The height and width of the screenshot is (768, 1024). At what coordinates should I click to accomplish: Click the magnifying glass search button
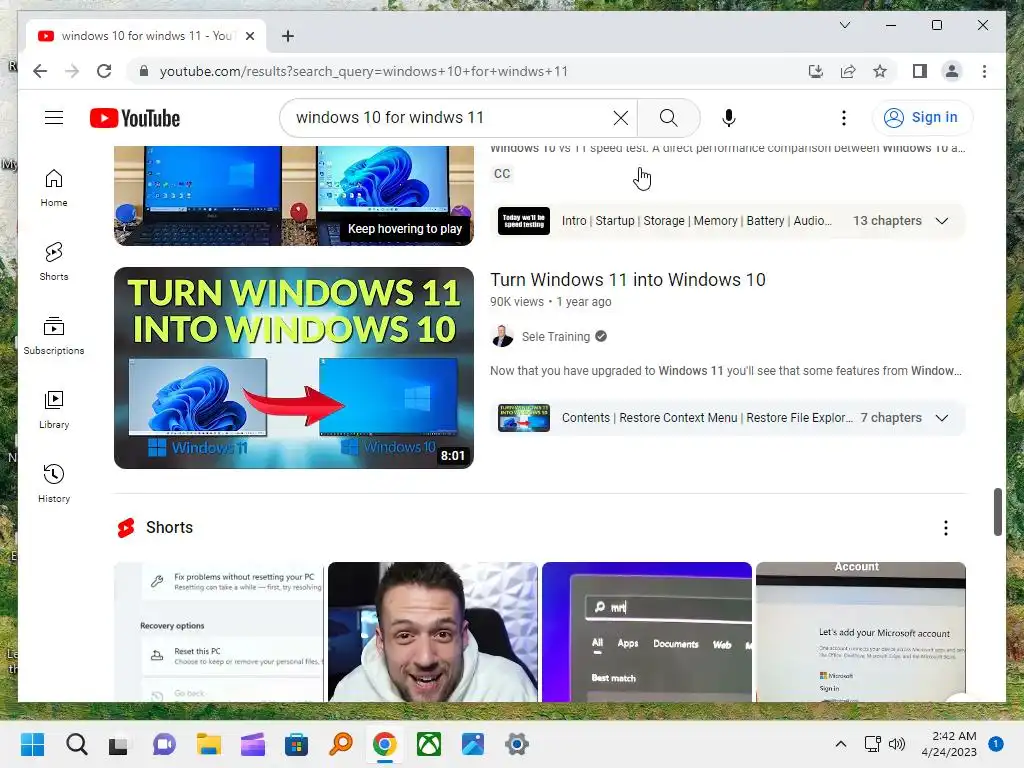pyautogui.click(x=668, y=118)
